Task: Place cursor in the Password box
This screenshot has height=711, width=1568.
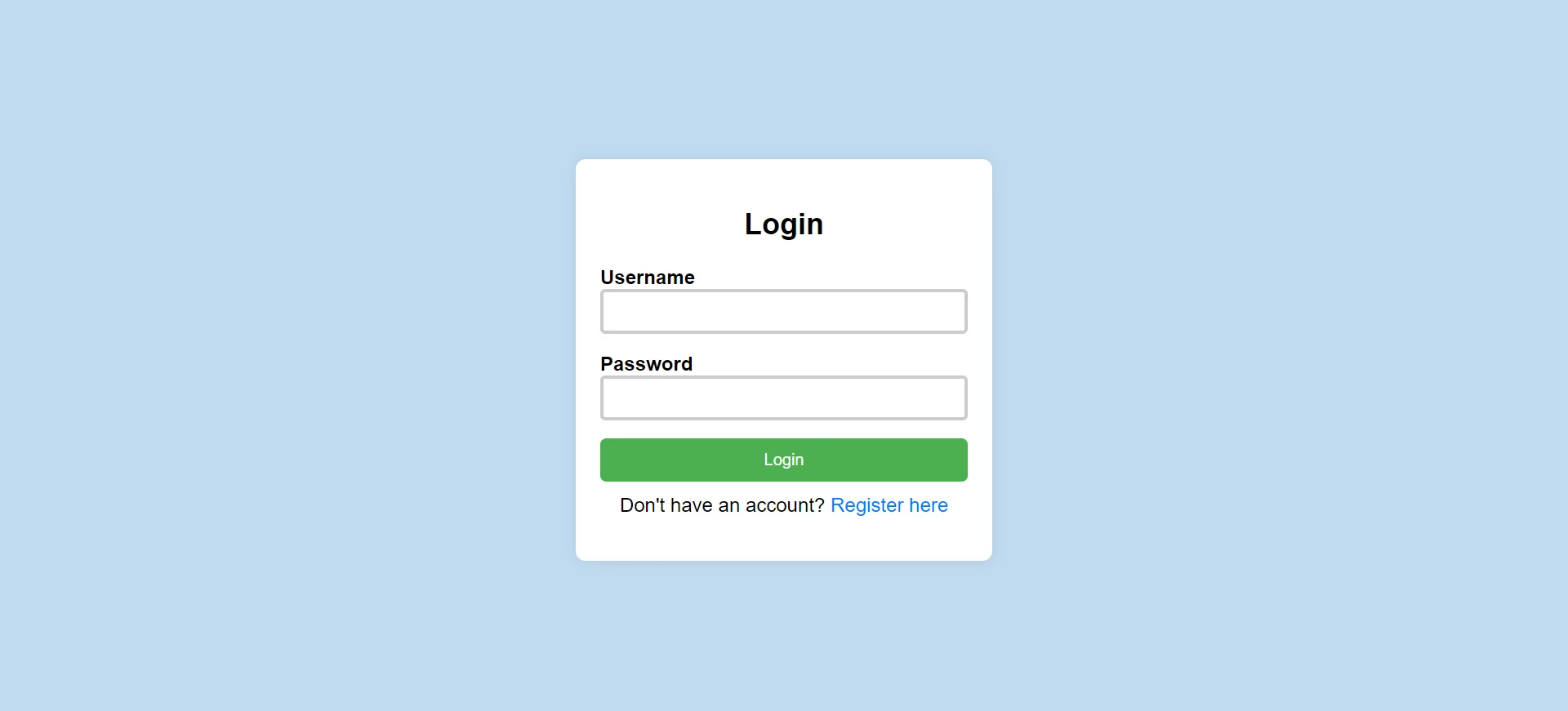Action: [x=784, y=398]
